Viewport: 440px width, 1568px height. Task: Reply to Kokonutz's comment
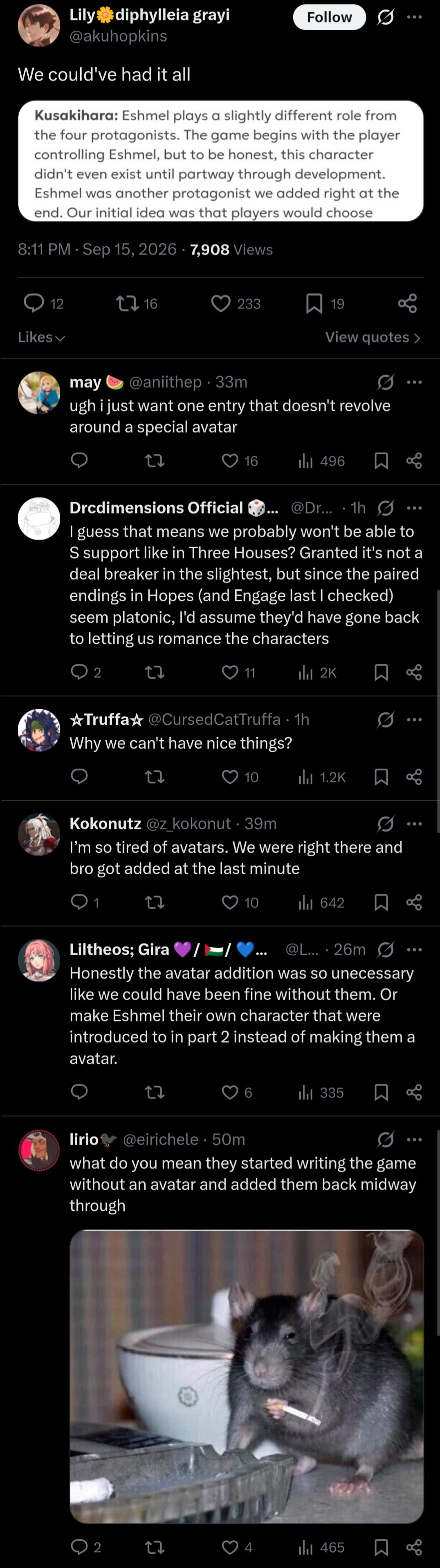79,901
